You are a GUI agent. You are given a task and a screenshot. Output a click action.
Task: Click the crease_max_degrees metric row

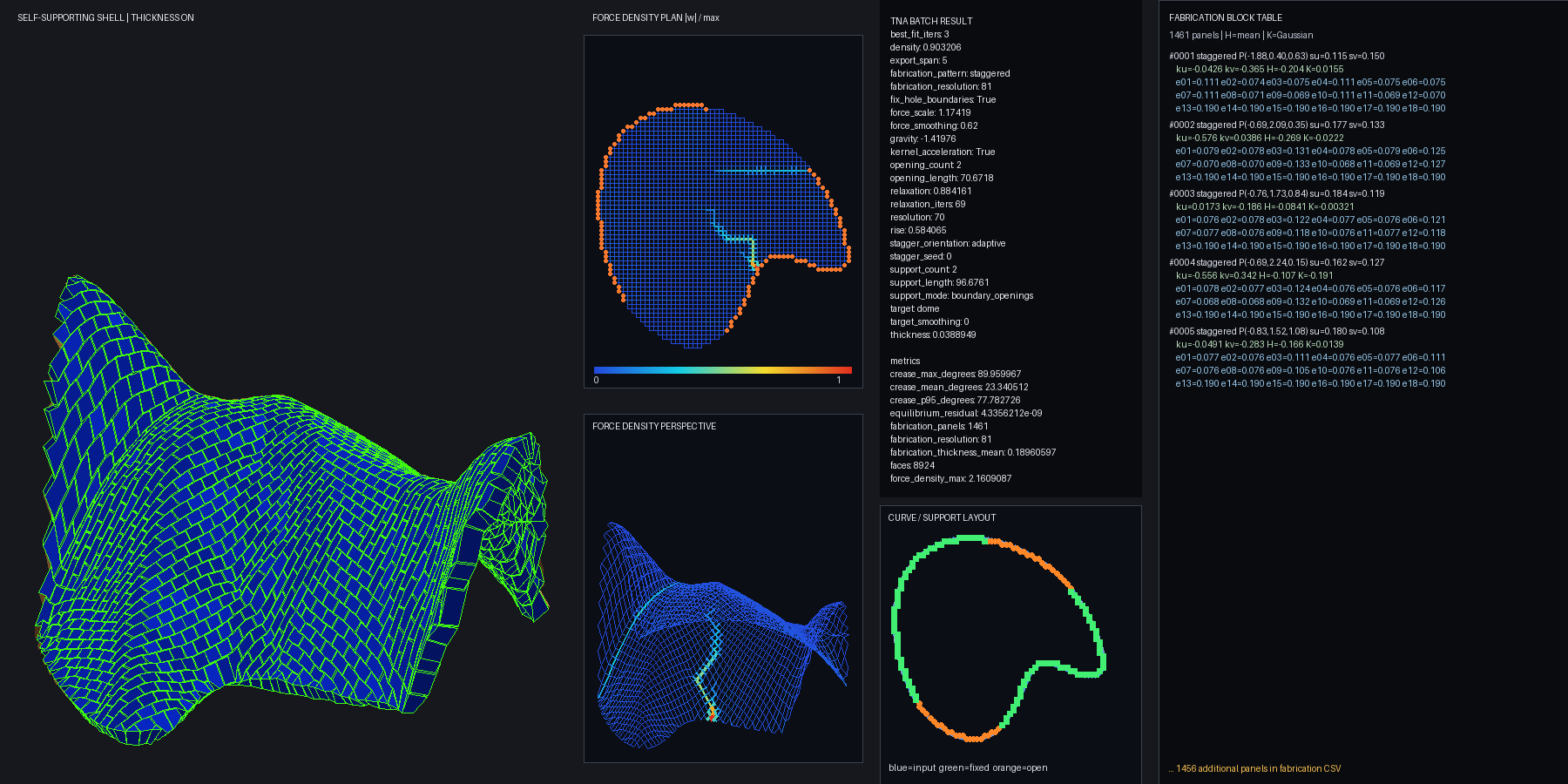pos(956,374)
